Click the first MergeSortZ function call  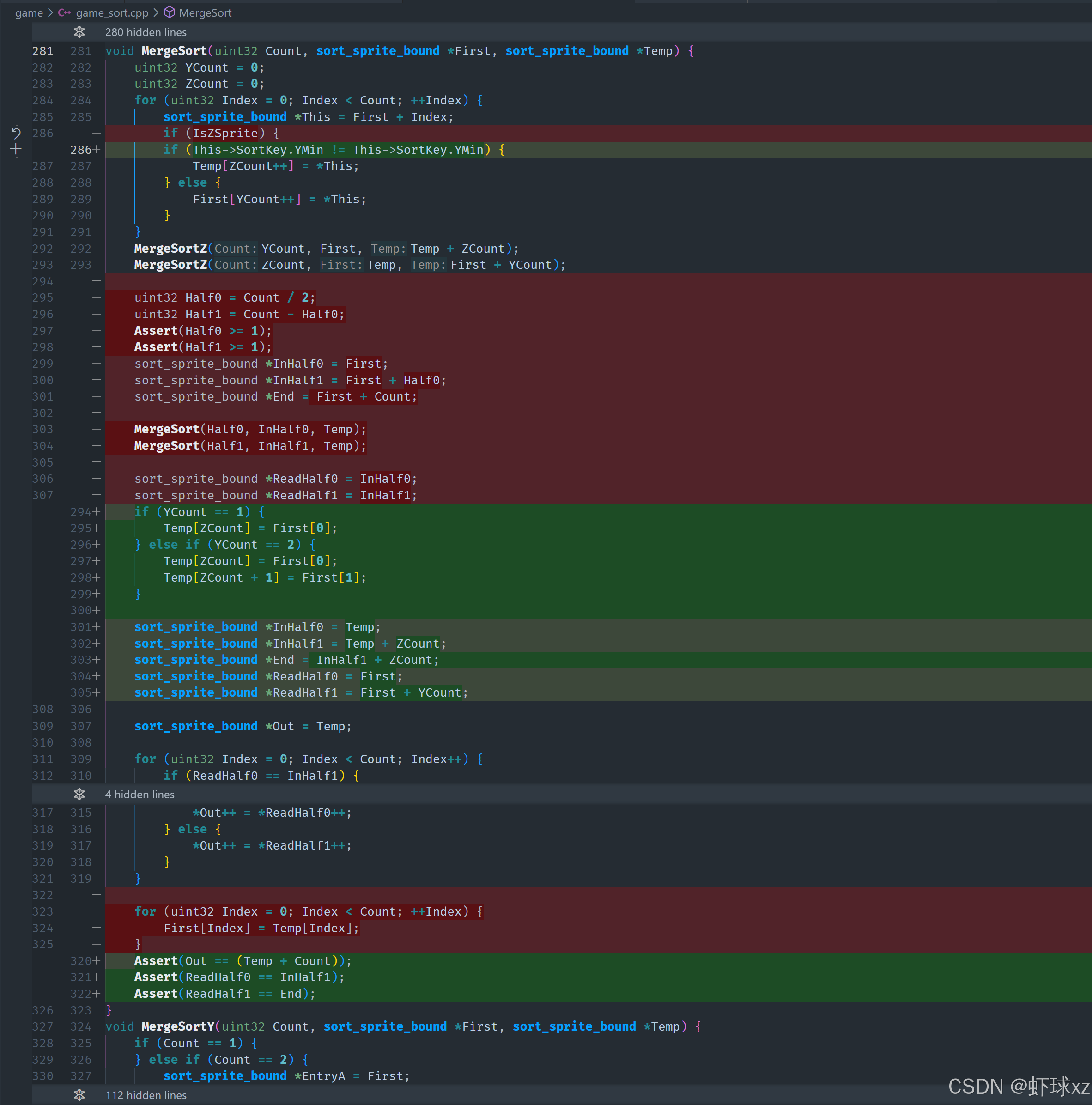(x=170, y=249)
